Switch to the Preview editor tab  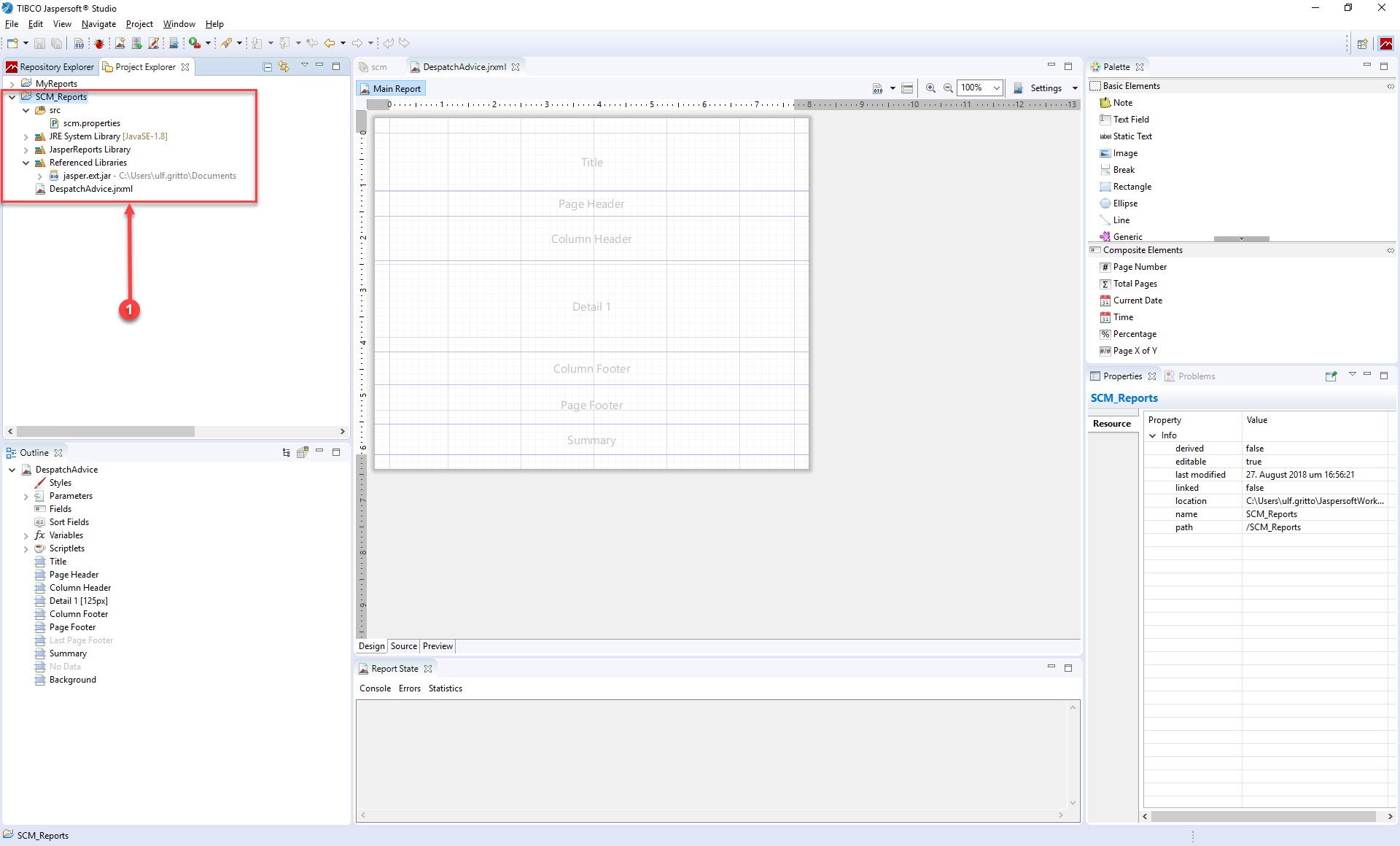pos(437,646)
